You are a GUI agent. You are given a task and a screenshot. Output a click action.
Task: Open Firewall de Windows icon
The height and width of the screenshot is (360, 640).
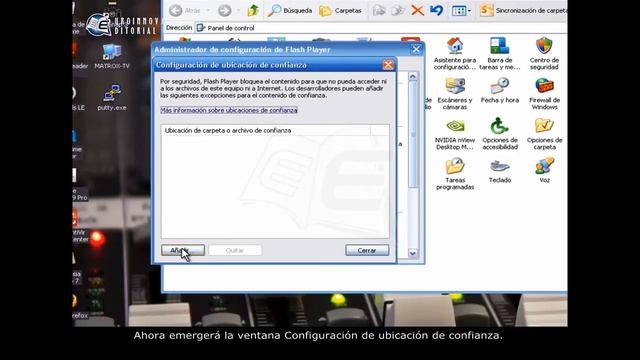pos(544,93)
